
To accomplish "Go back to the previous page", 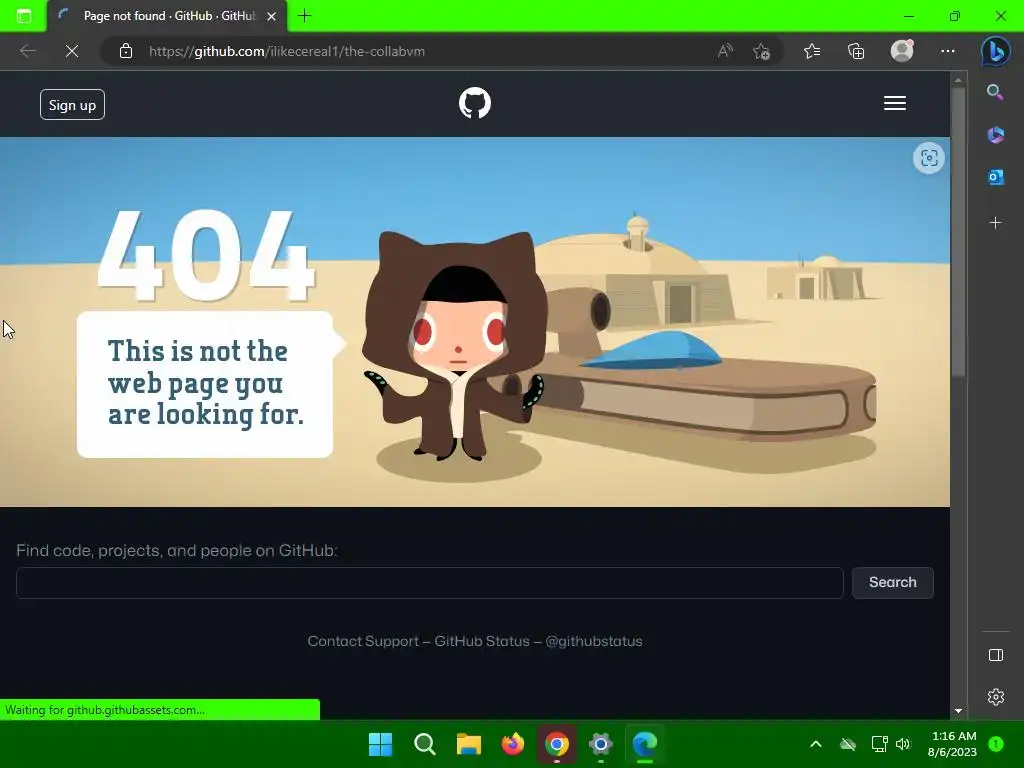I will pyautogui.click(x=27, y=51).
